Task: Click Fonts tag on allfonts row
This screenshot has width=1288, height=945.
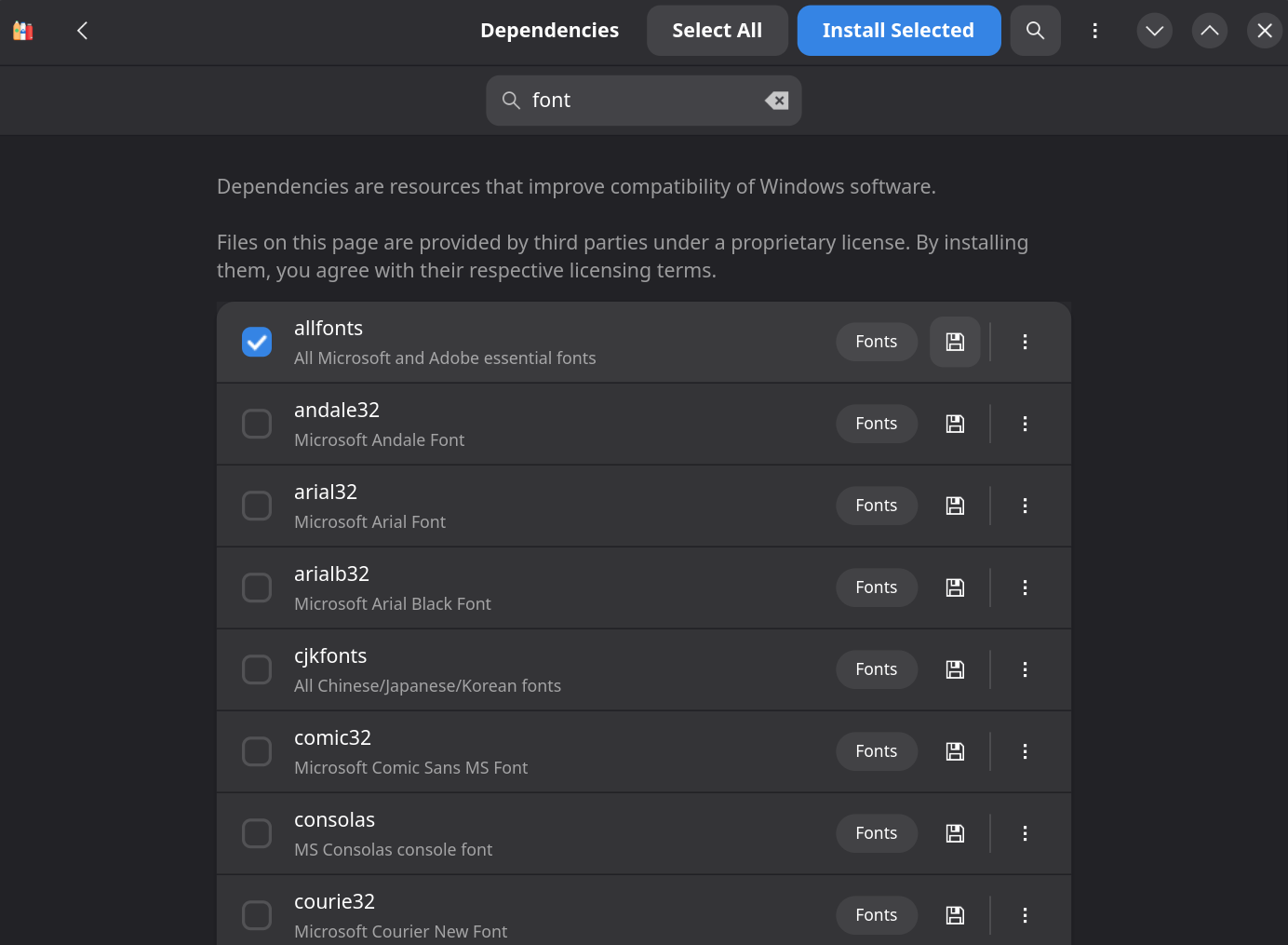Action: tap(877, 342)
